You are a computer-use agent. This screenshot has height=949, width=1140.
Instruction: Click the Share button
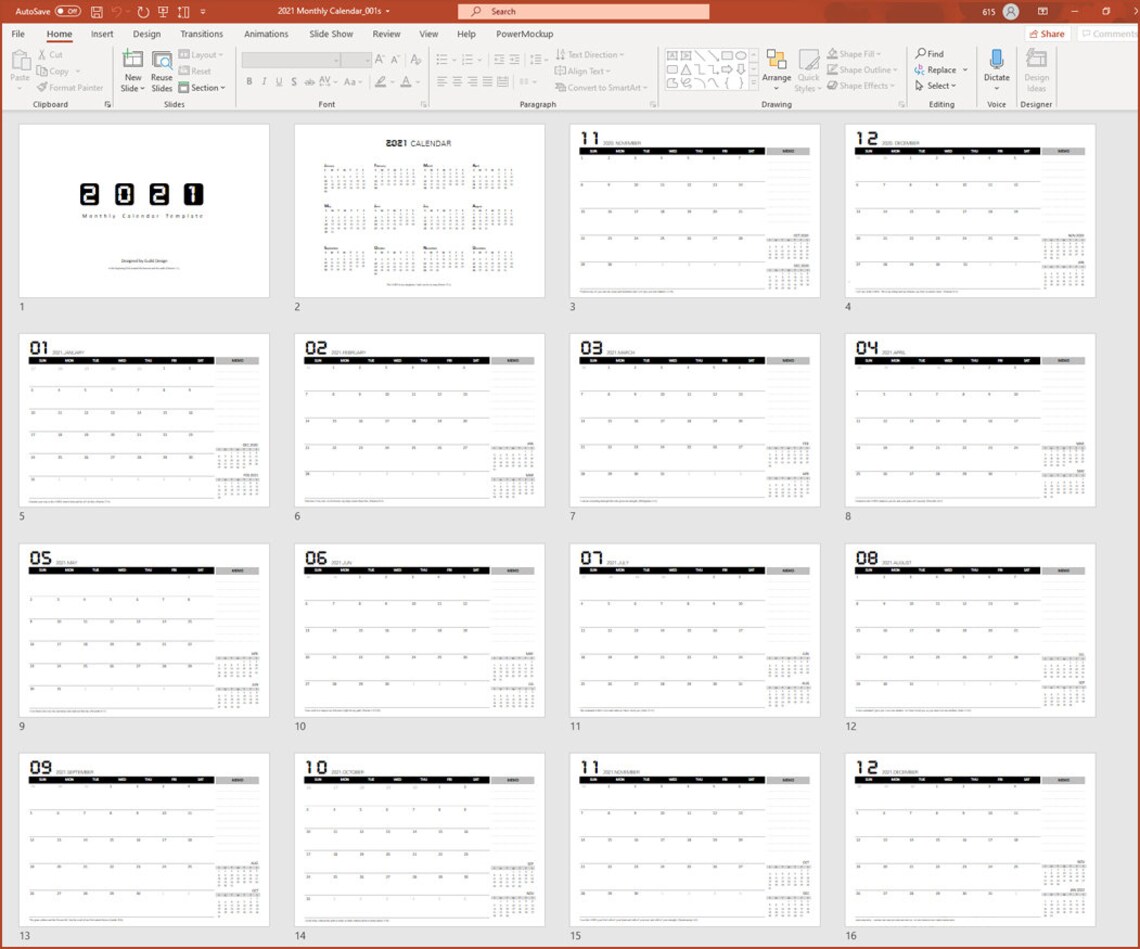1046,33
